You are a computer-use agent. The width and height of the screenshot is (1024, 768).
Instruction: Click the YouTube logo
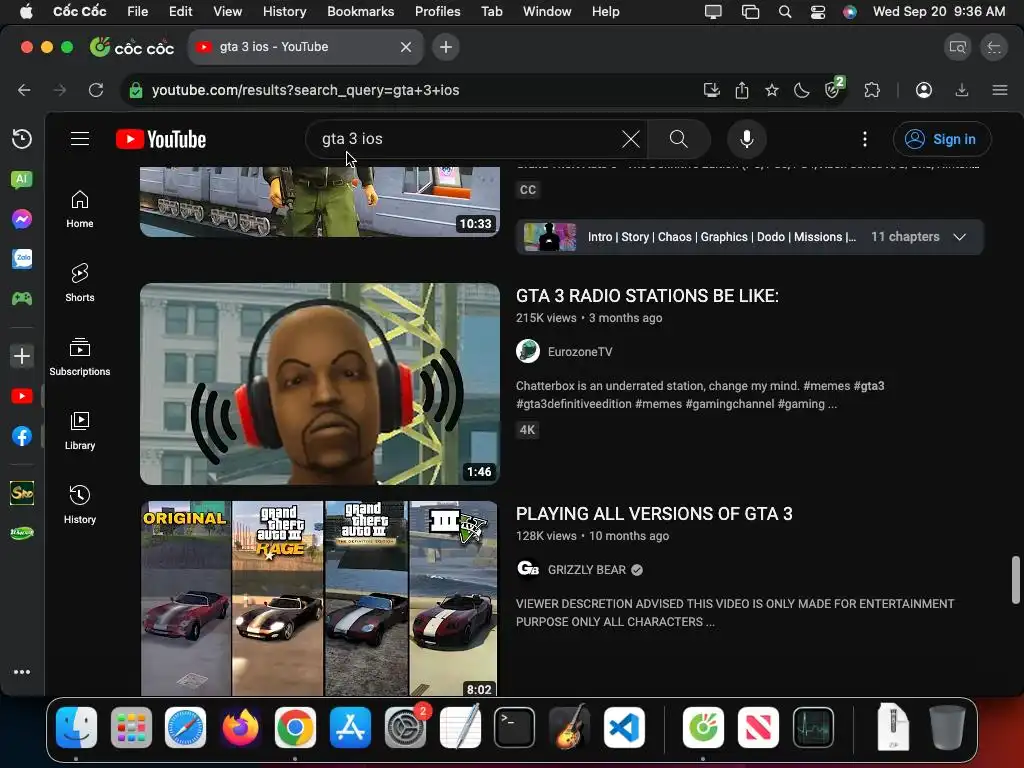pos(161,139)
